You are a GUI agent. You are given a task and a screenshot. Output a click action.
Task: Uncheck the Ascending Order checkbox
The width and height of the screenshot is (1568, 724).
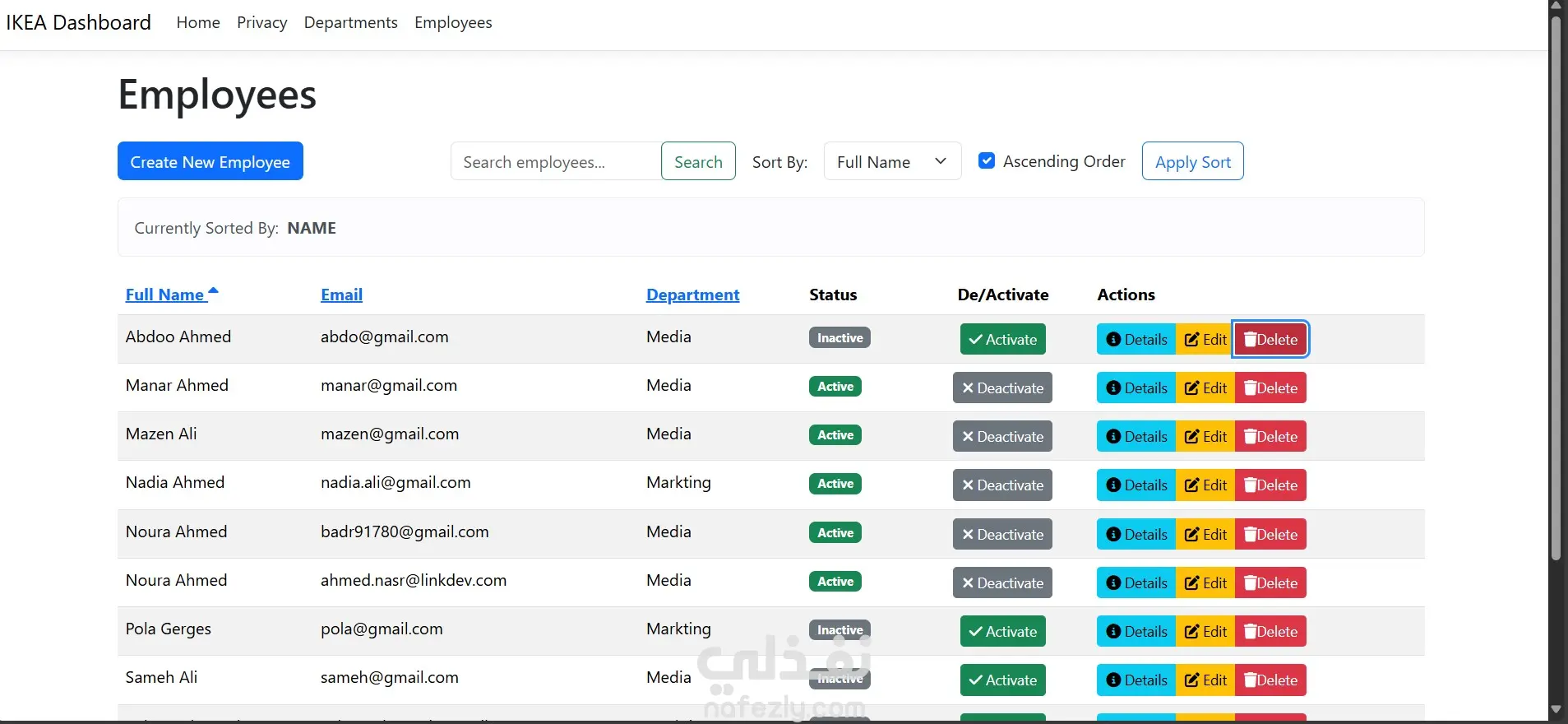coord(987,160)
